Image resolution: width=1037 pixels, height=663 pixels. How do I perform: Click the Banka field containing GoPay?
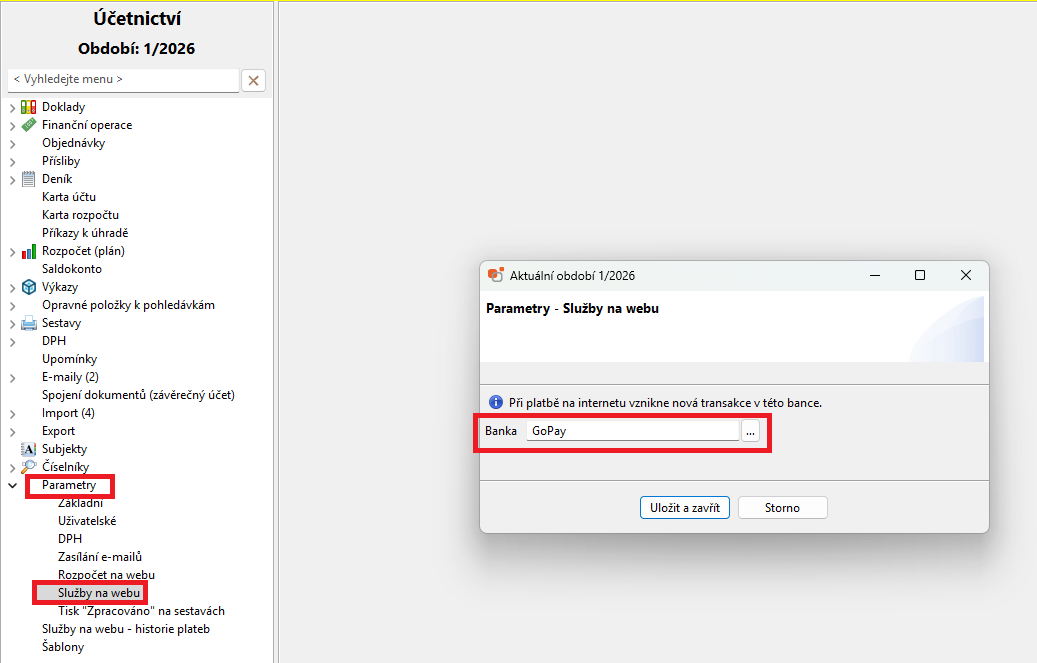[x=632, y=431]
